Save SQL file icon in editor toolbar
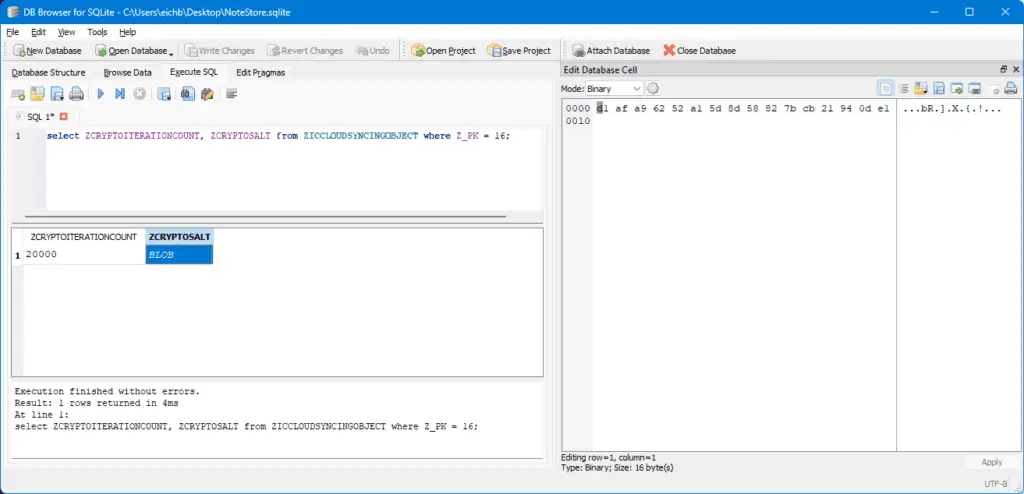 tap(57, 94)
